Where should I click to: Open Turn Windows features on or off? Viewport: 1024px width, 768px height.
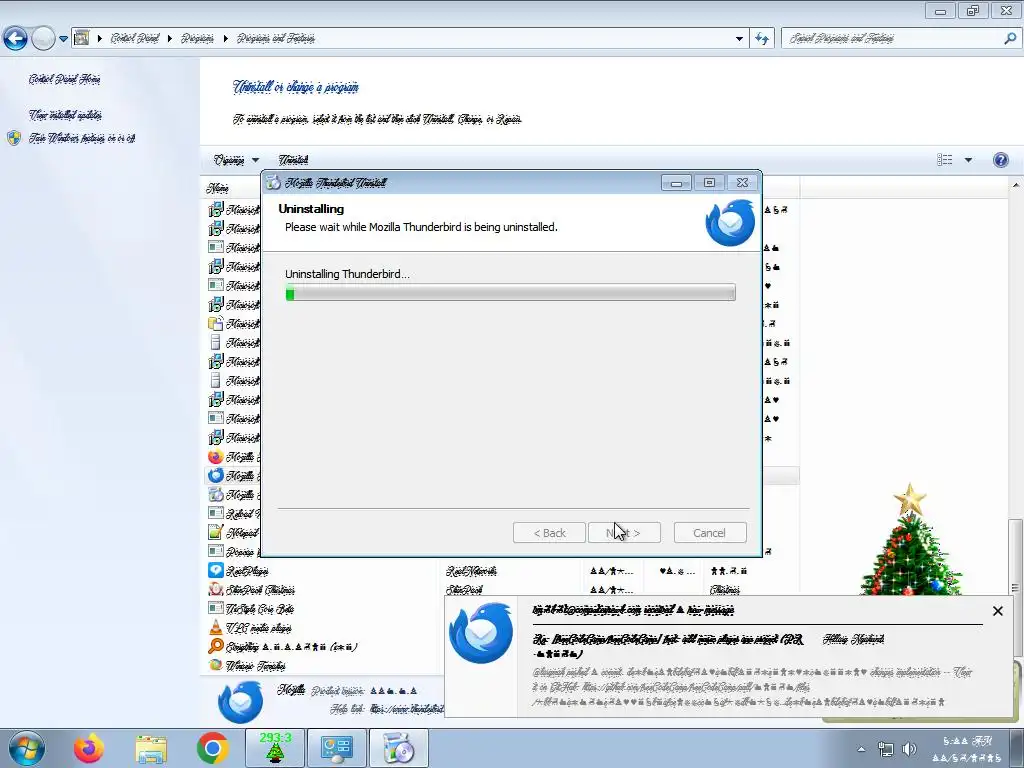[82, 138]
